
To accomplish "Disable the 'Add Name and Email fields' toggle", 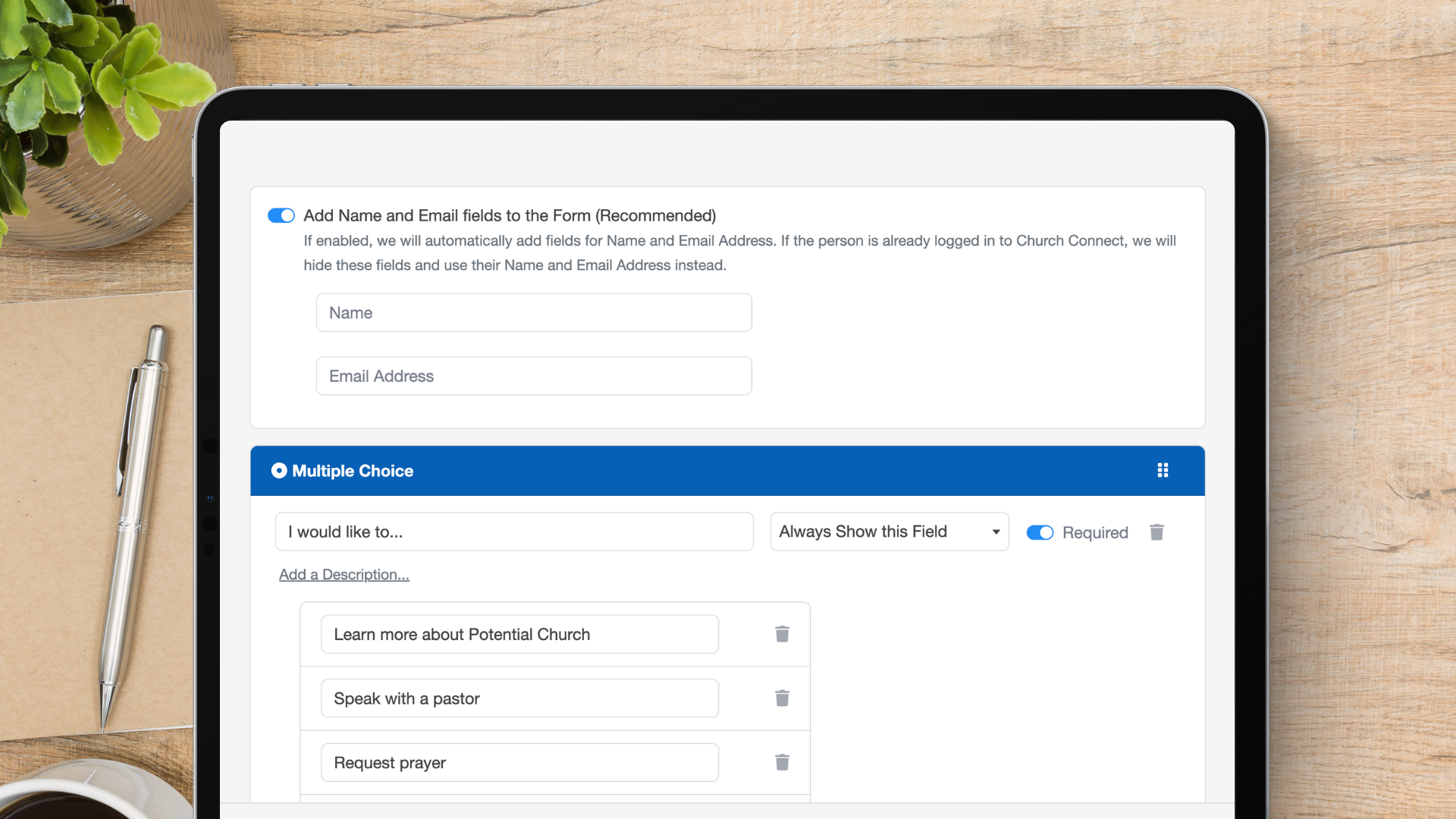I will [281, 215].
